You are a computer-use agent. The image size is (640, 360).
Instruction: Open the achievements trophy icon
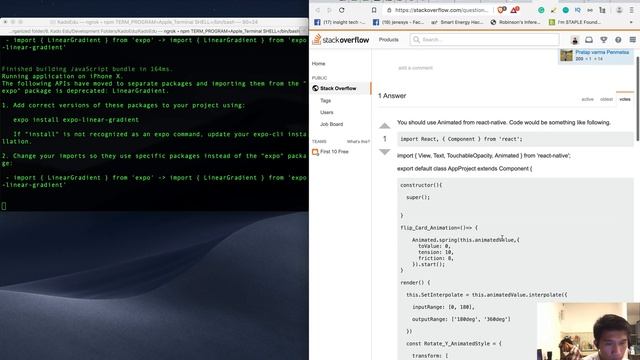pyautogui.click(x=604, y=40)
